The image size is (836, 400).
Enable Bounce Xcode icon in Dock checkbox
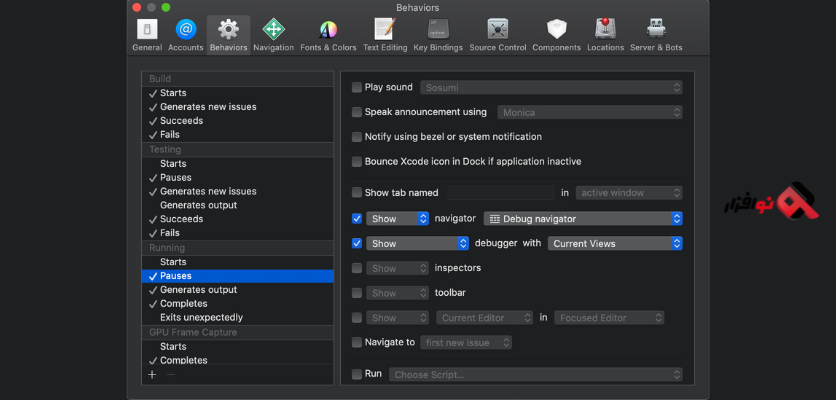coord(357,162)
